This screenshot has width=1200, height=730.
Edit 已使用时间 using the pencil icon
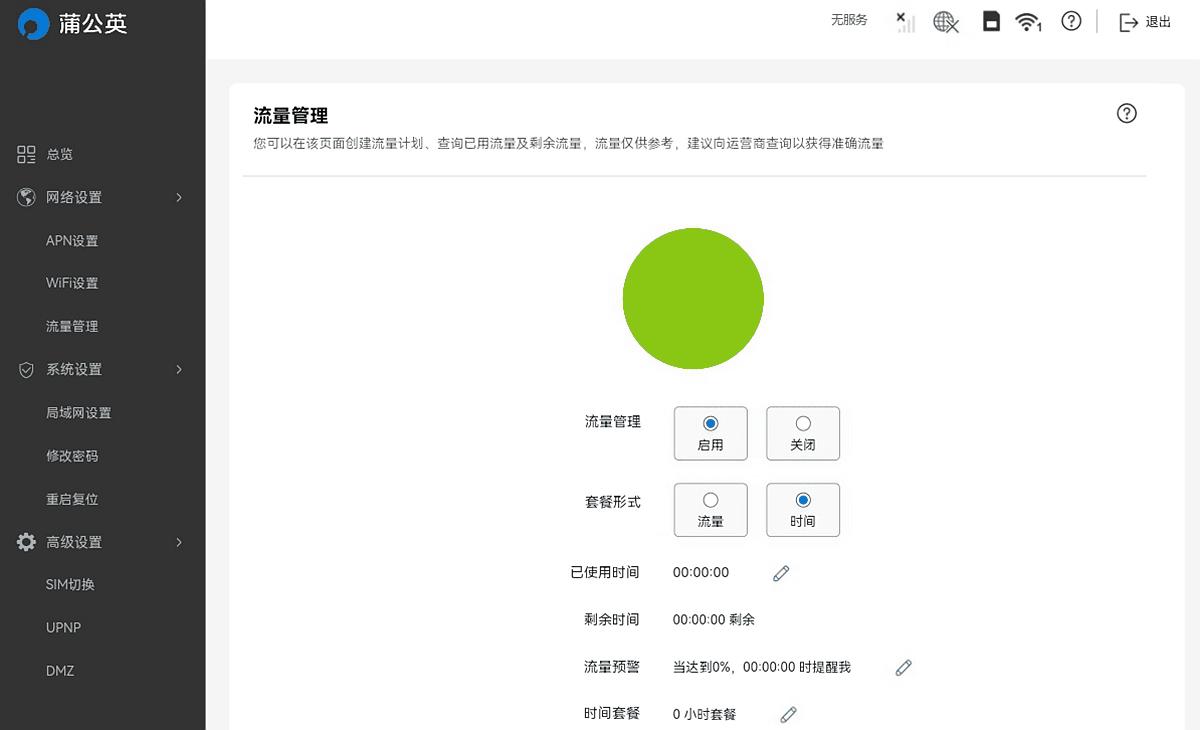780,572
